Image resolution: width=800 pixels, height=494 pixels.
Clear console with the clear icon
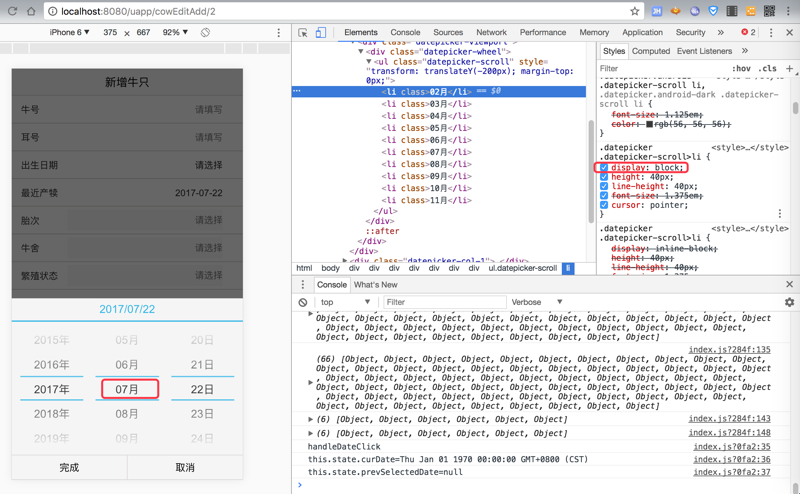(x=303, y=302)
